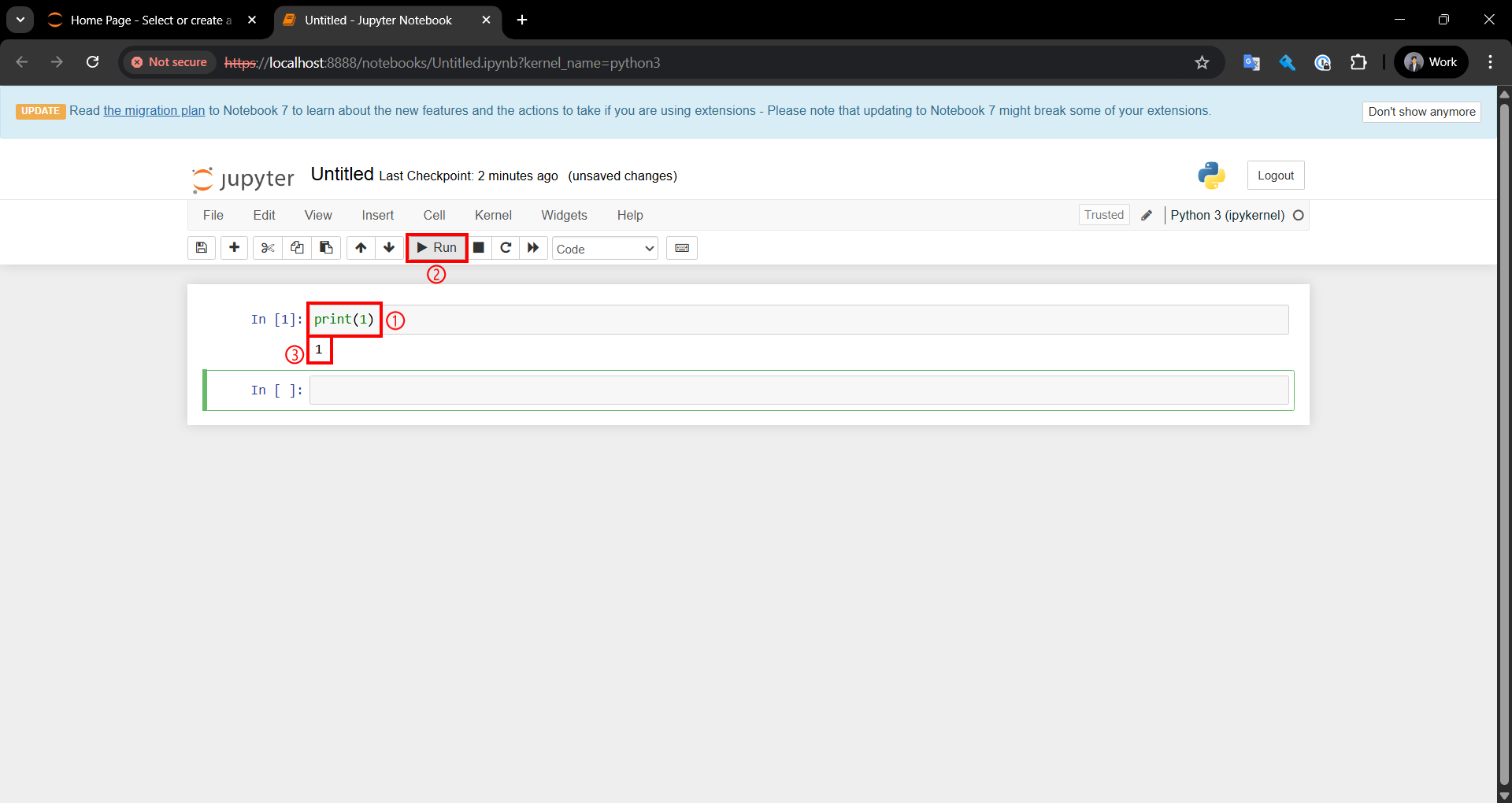Open the command palette keyboard icon

point(682,248)
